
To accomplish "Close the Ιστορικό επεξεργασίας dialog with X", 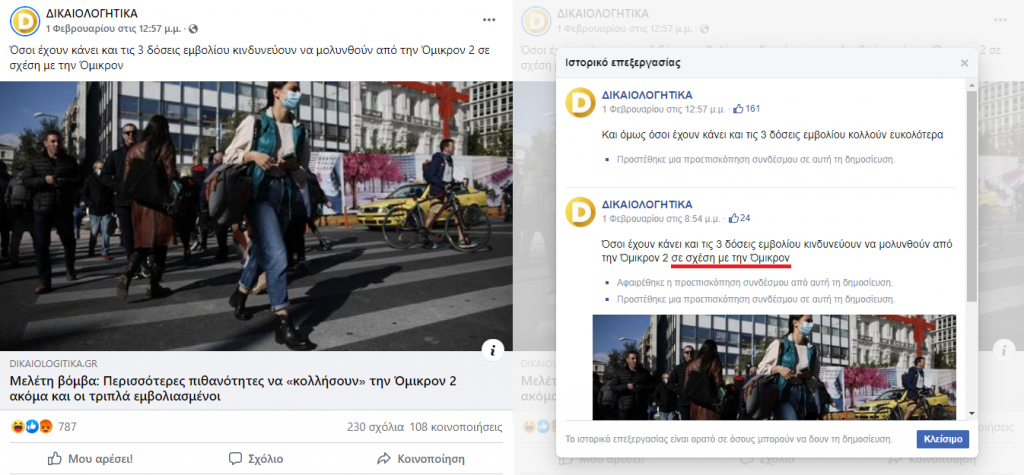I will (965, 63).
